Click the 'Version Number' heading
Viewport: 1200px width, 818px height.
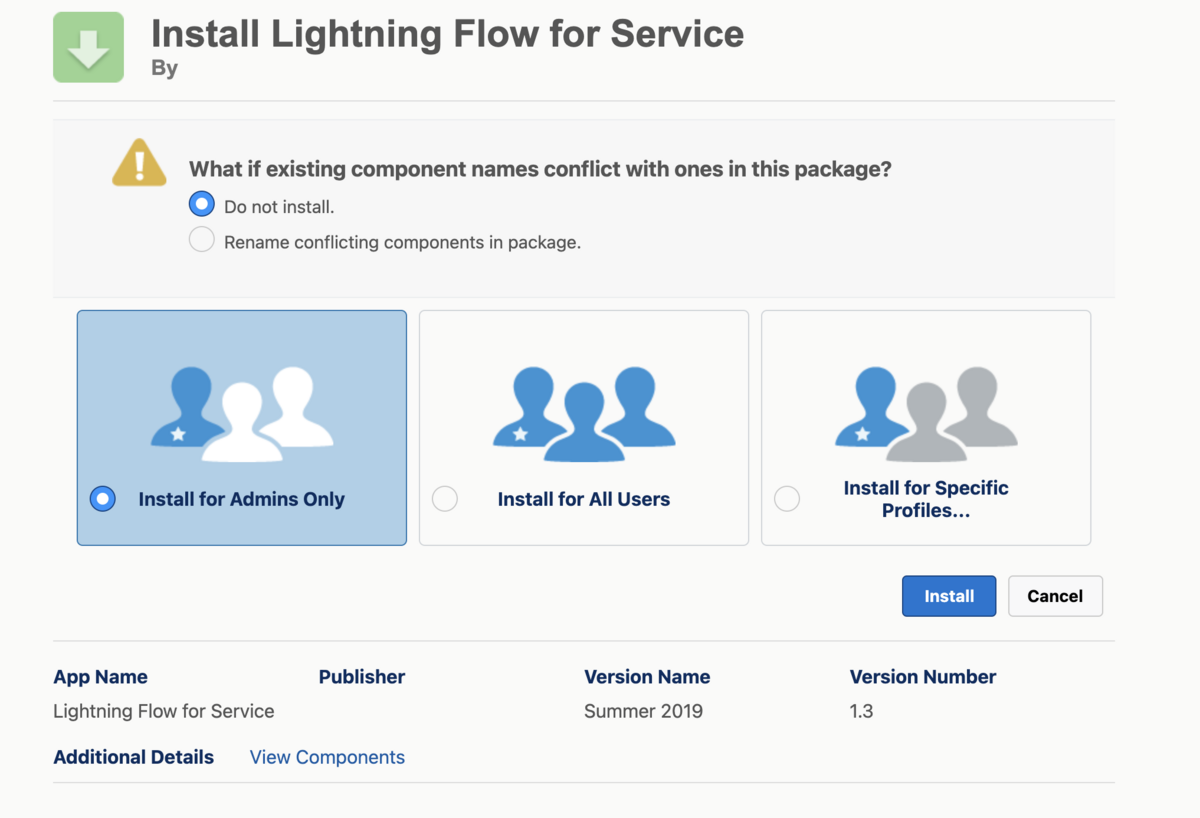(x=923, y=677)
